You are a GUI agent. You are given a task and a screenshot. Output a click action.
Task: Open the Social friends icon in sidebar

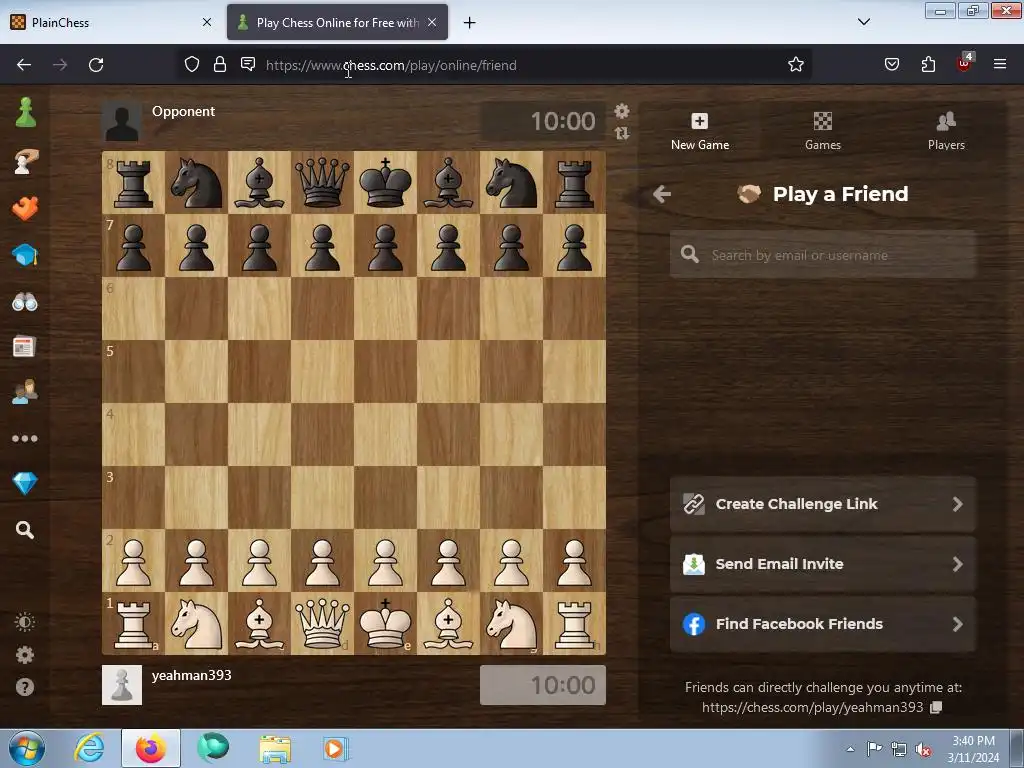25,392
